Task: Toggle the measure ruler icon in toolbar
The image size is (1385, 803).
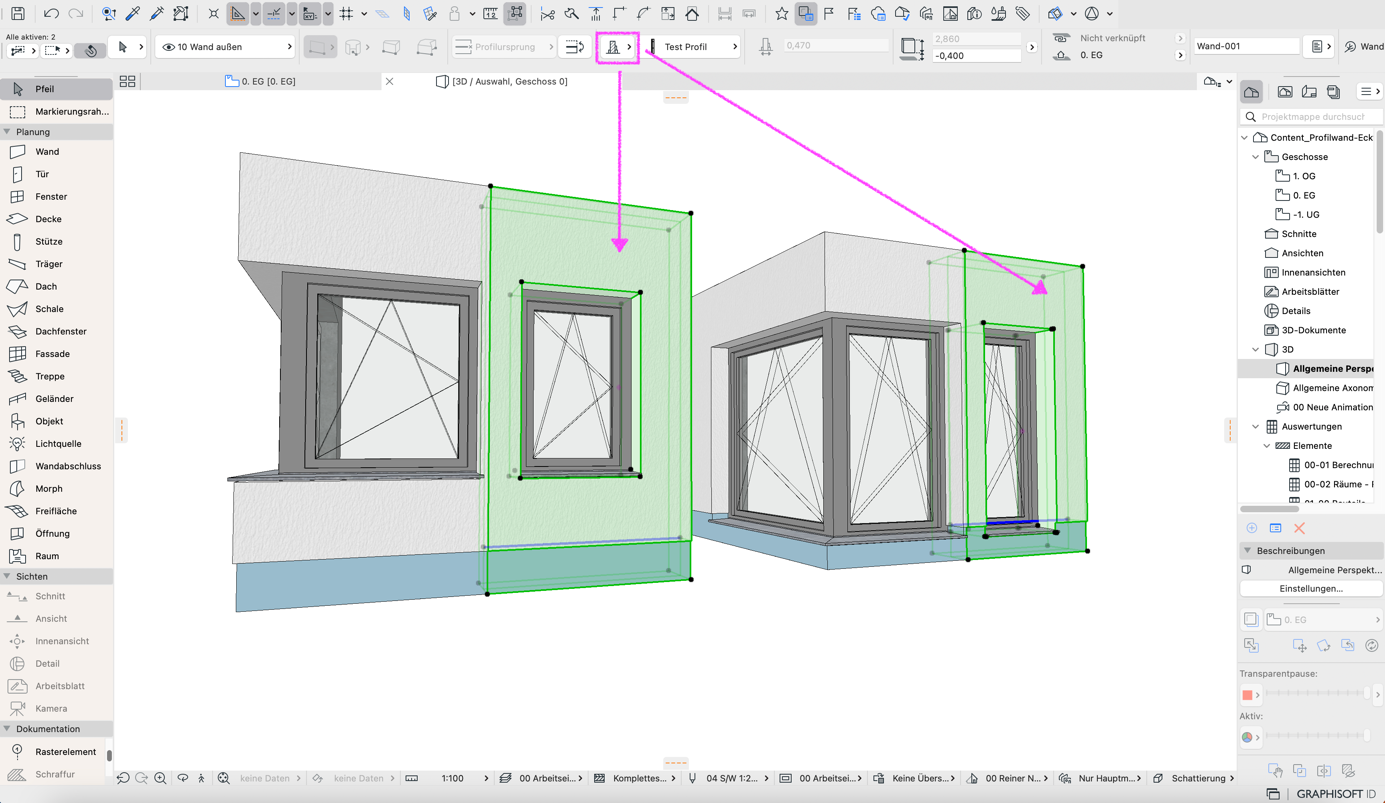Action: coord(490,14)
